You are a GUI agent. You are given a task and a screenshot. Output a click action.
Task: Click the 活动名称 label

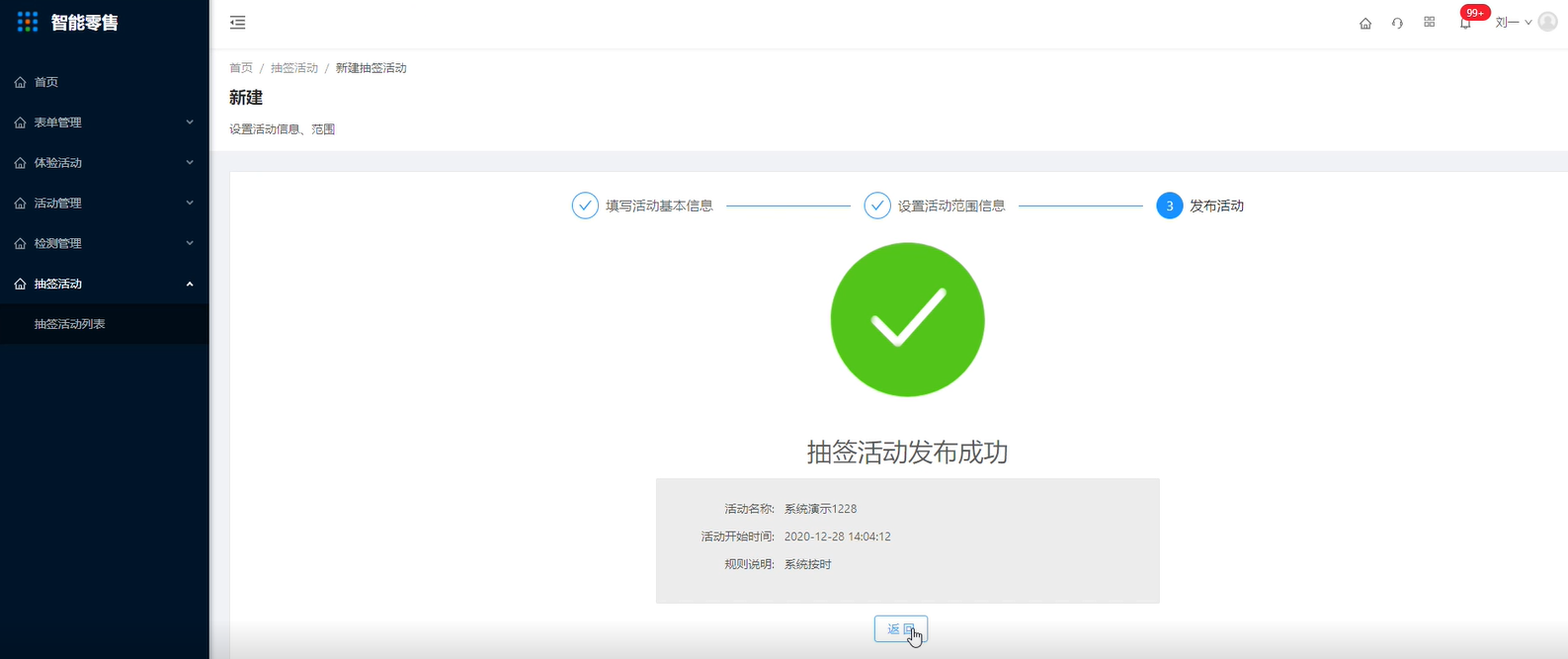click(749, 509)
